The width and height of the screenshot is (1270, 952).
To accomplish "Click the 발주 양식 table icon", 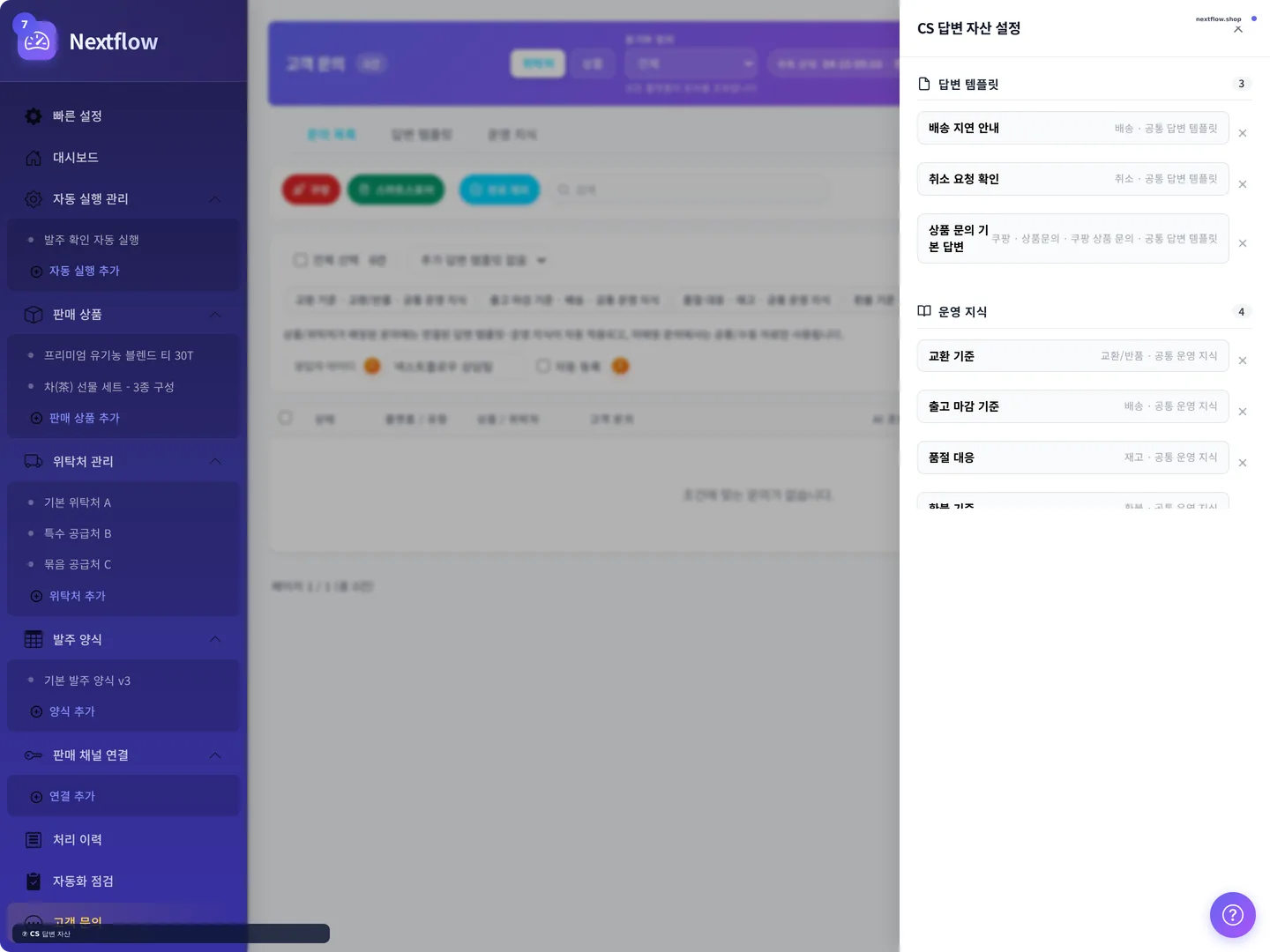I will [33, 639].
